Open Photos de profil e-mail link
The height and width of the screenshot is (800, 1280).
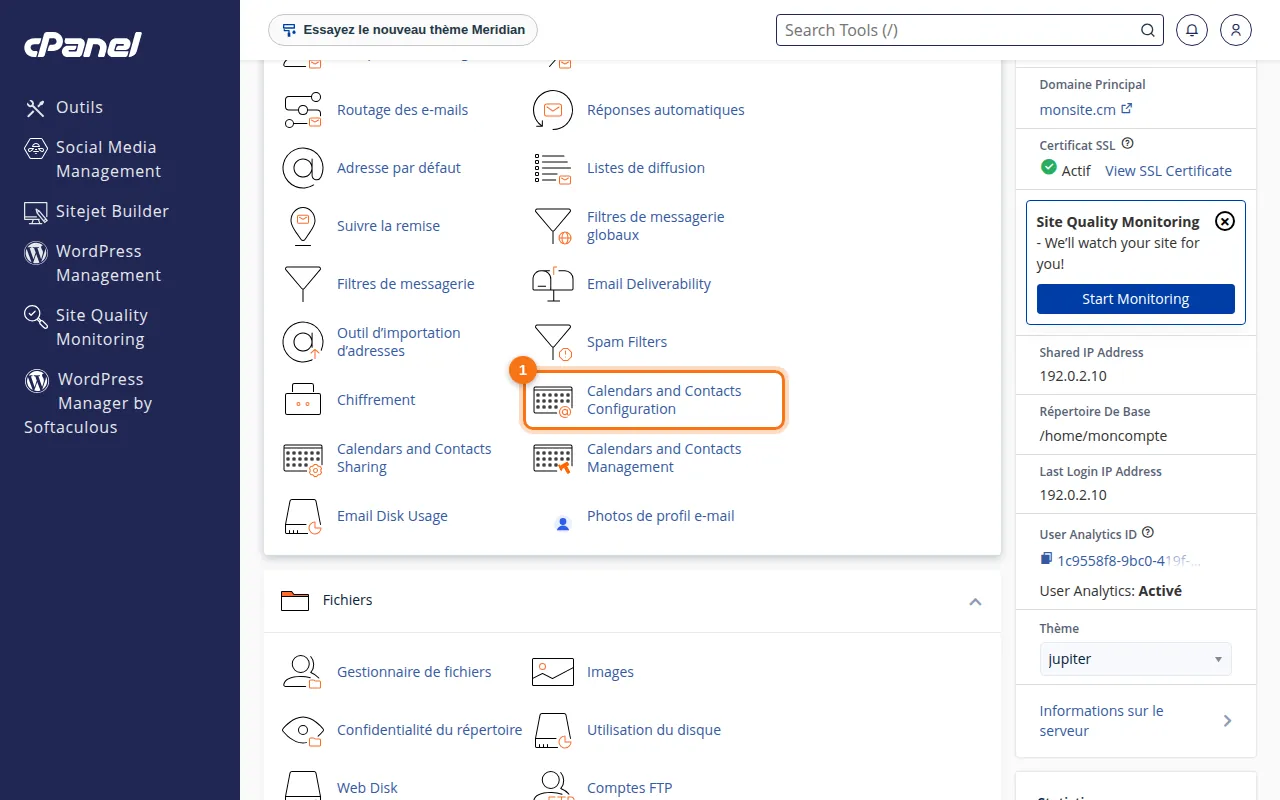tap(661, 516)
